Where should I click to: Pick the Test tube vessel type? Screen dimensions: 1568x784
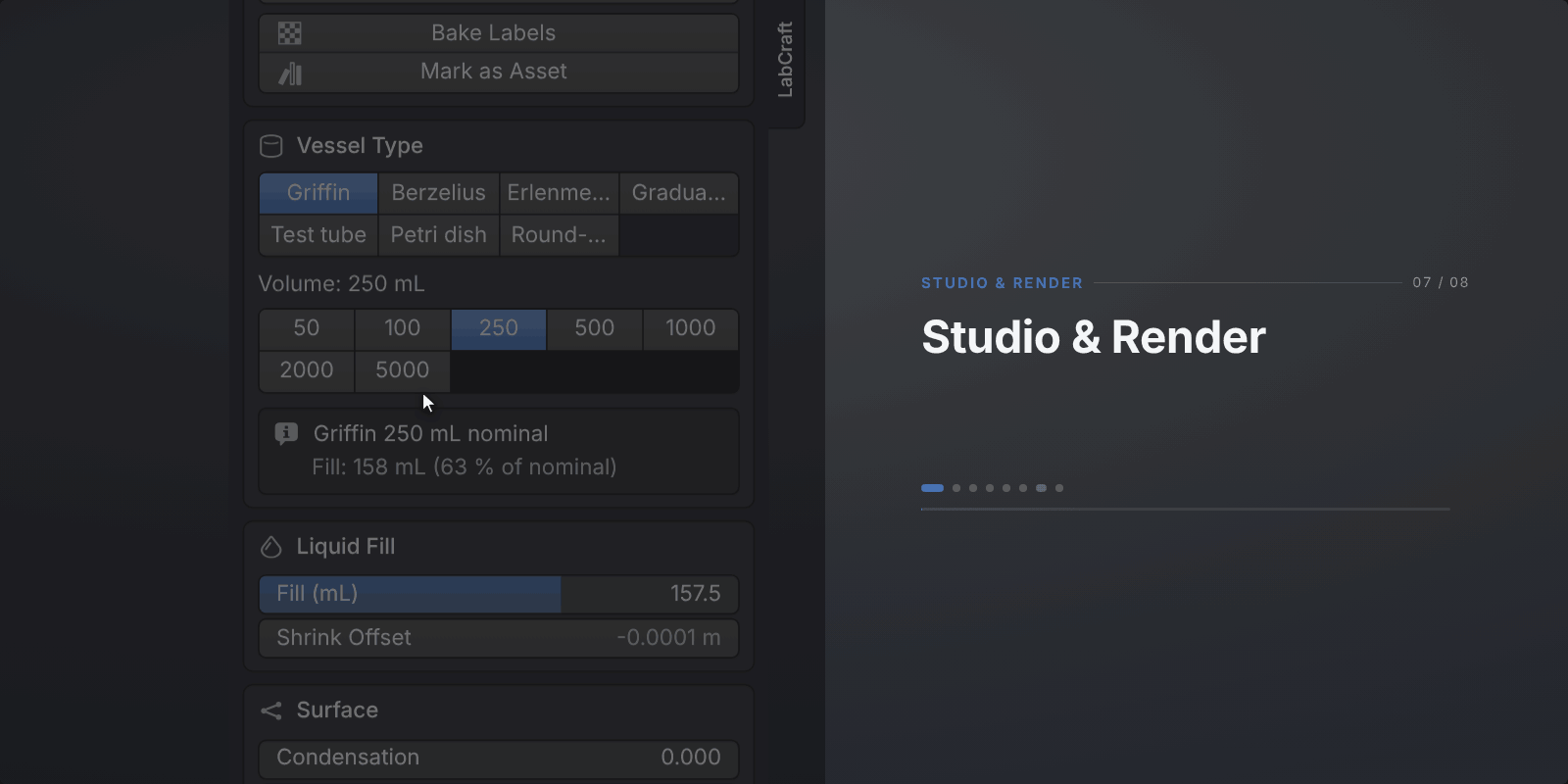pyautogui.click(x=318, y=235)
